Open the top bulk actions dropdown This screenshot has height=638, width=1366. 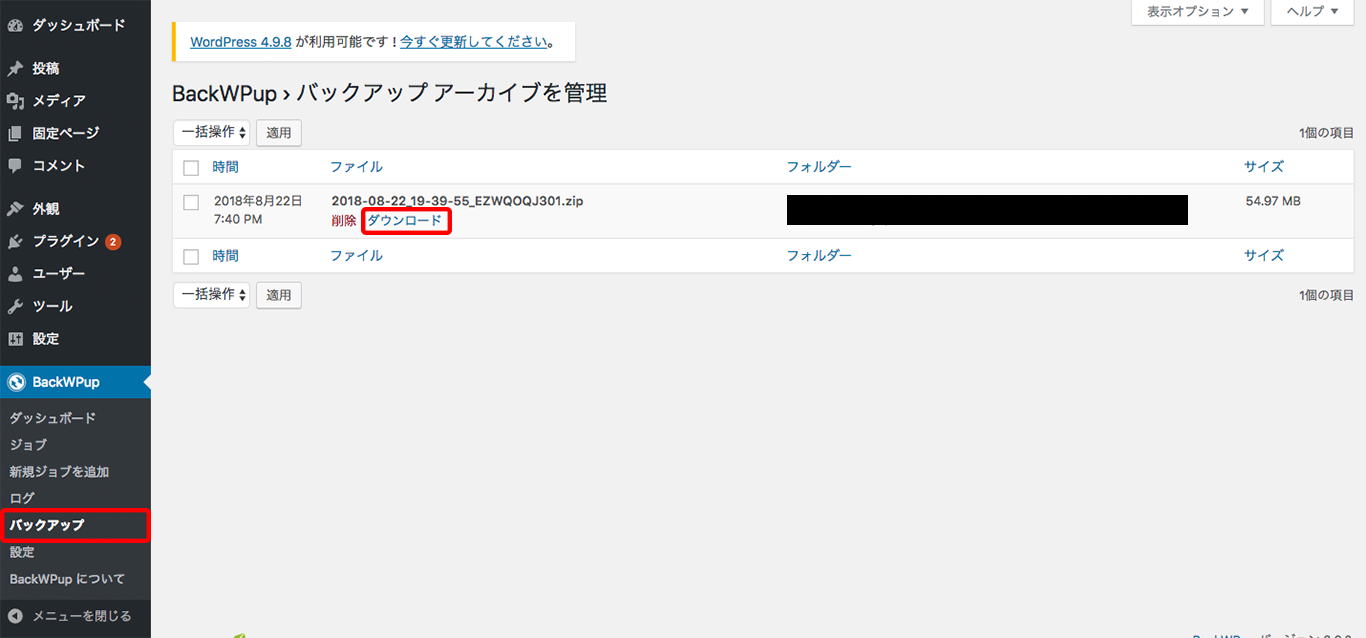[x=211, y=132]
